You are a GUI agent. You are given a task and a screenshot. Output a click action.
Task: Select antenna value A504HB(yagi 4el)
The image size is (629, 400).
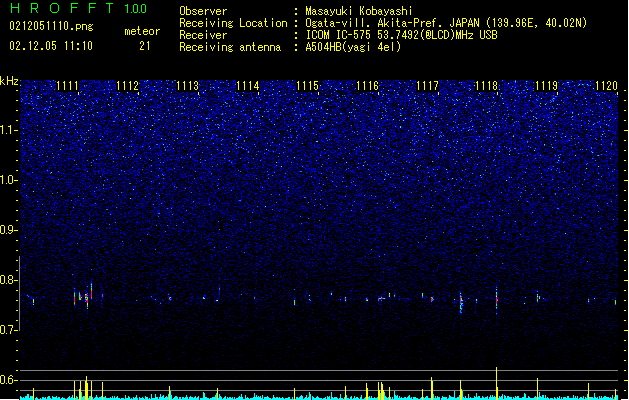(x=353, y=47)
